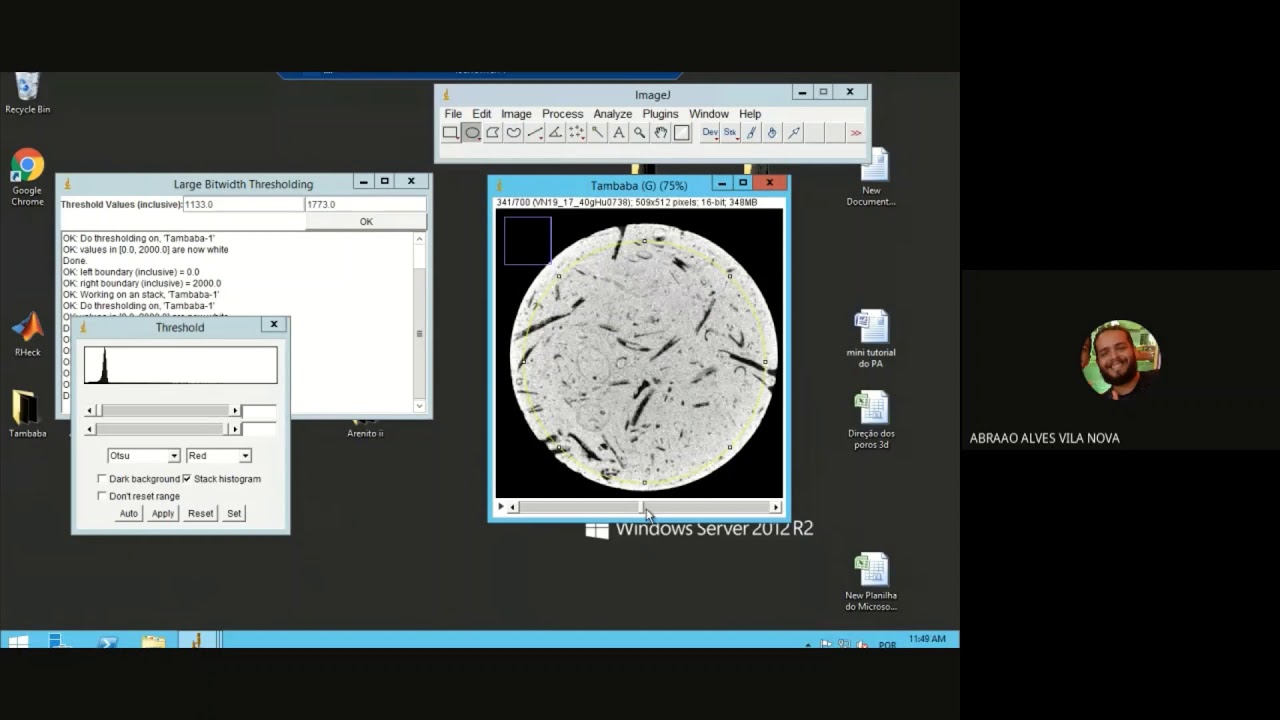Open the Recycle Bin desktop icon

[x=27, y=93]
